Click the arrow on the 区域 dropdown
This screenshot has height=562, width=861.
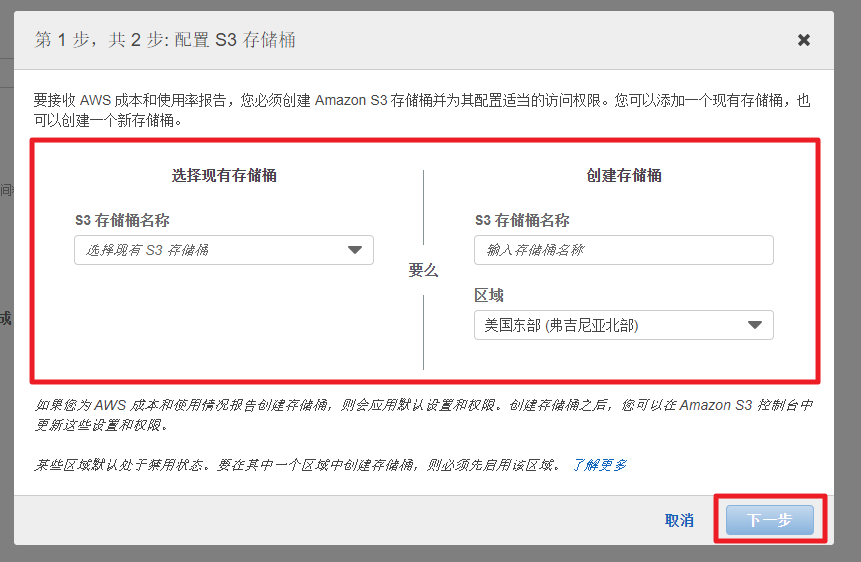point(755,325)
